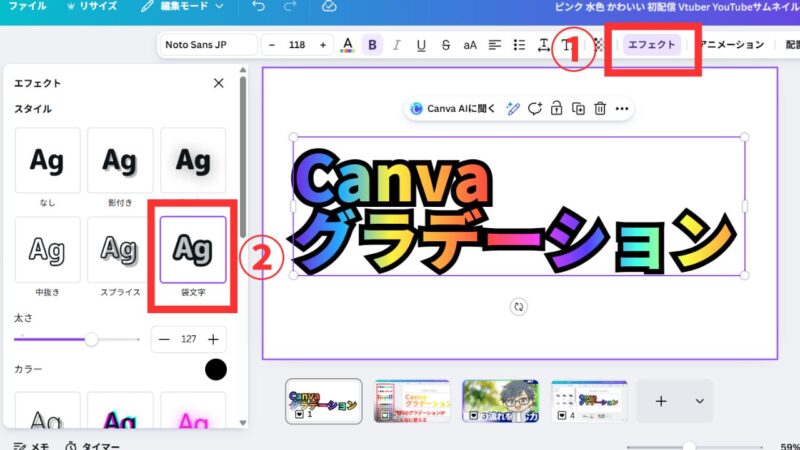Select page 4 thumbnail
Image resolution: width=800 pixels, height=450 pixels.
point(589,402)
